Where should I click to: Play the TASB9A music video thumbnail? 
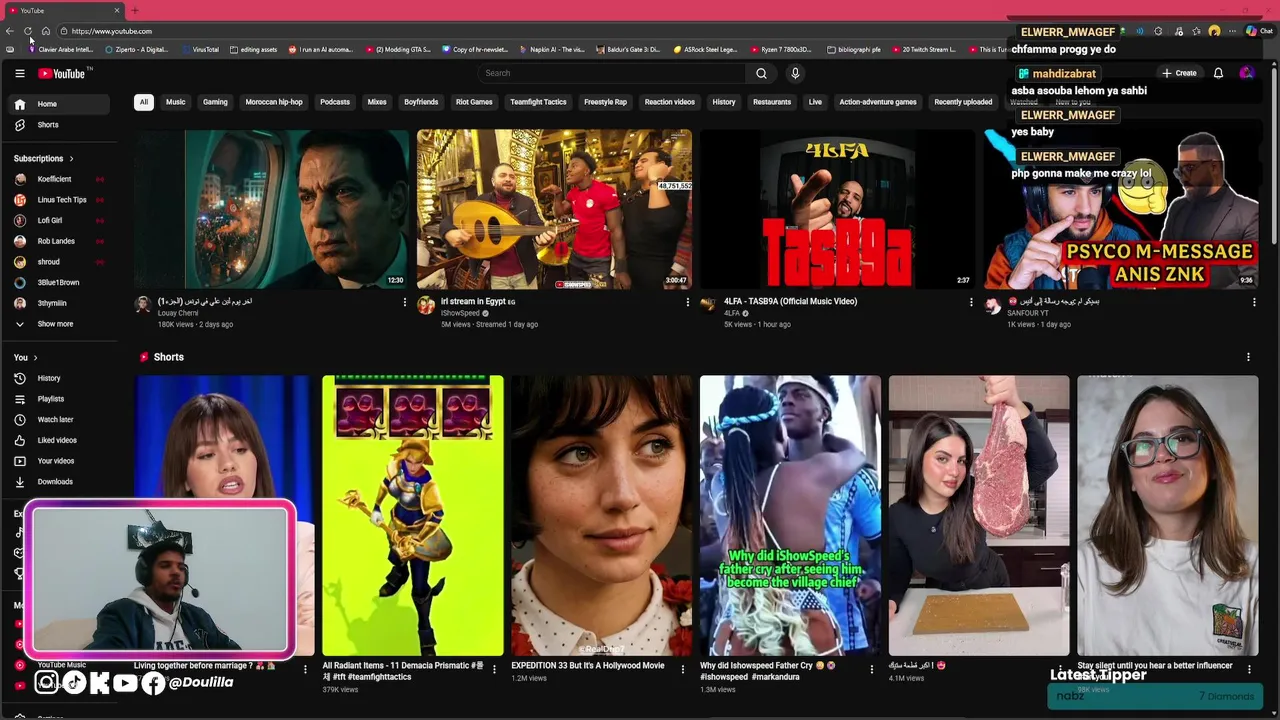coord(837,209)
